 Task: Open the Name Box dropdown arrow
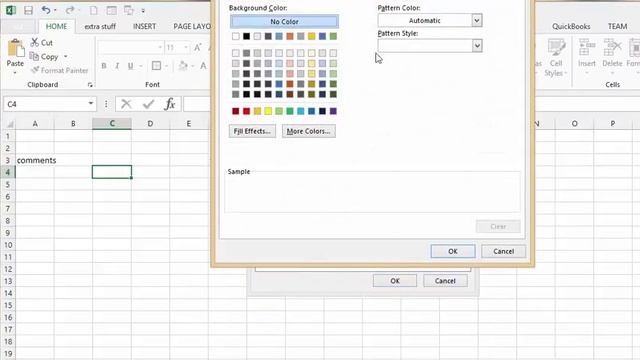[x=91, y=104]
